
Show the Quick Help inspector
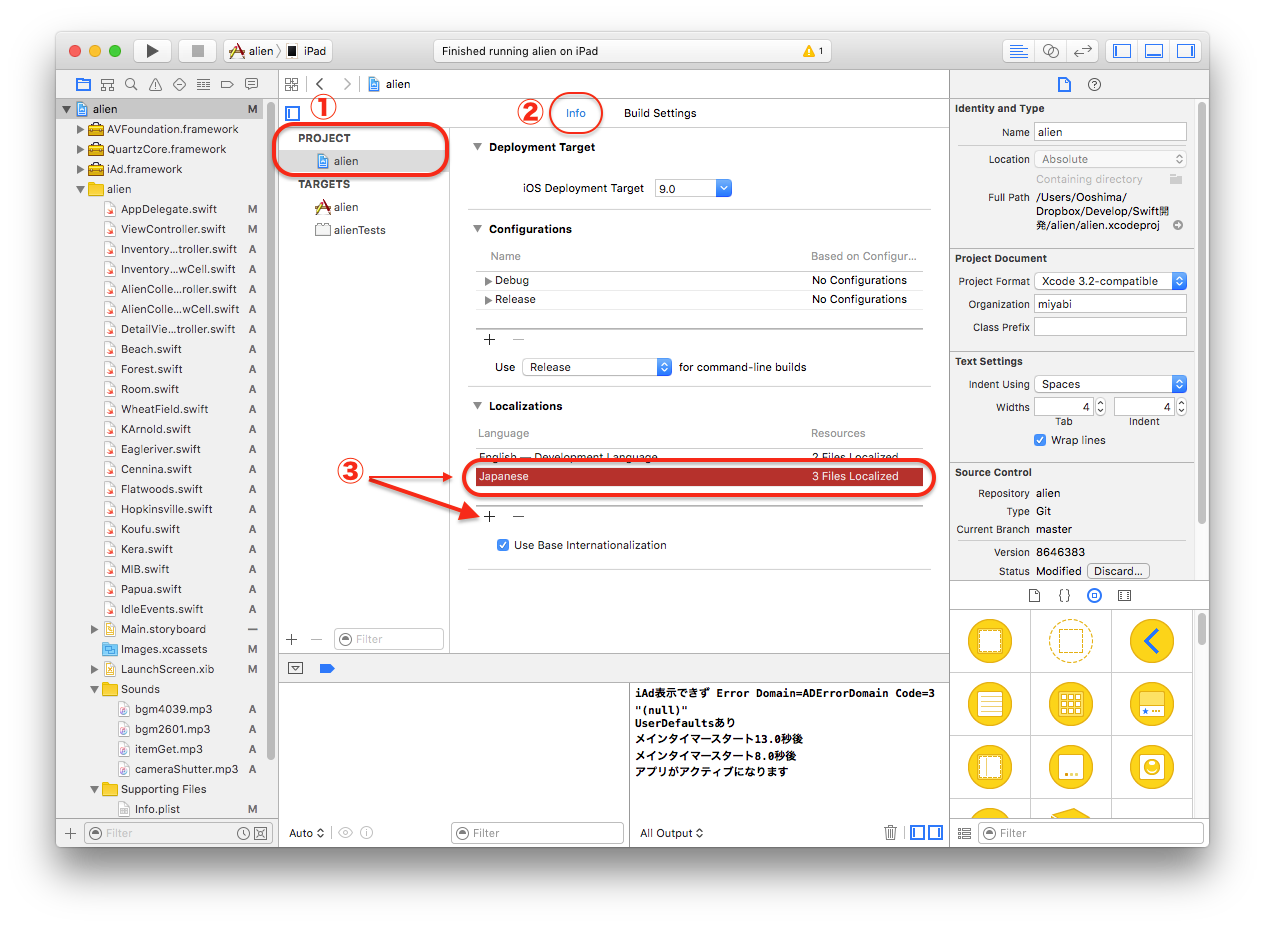coord(1094,84)
